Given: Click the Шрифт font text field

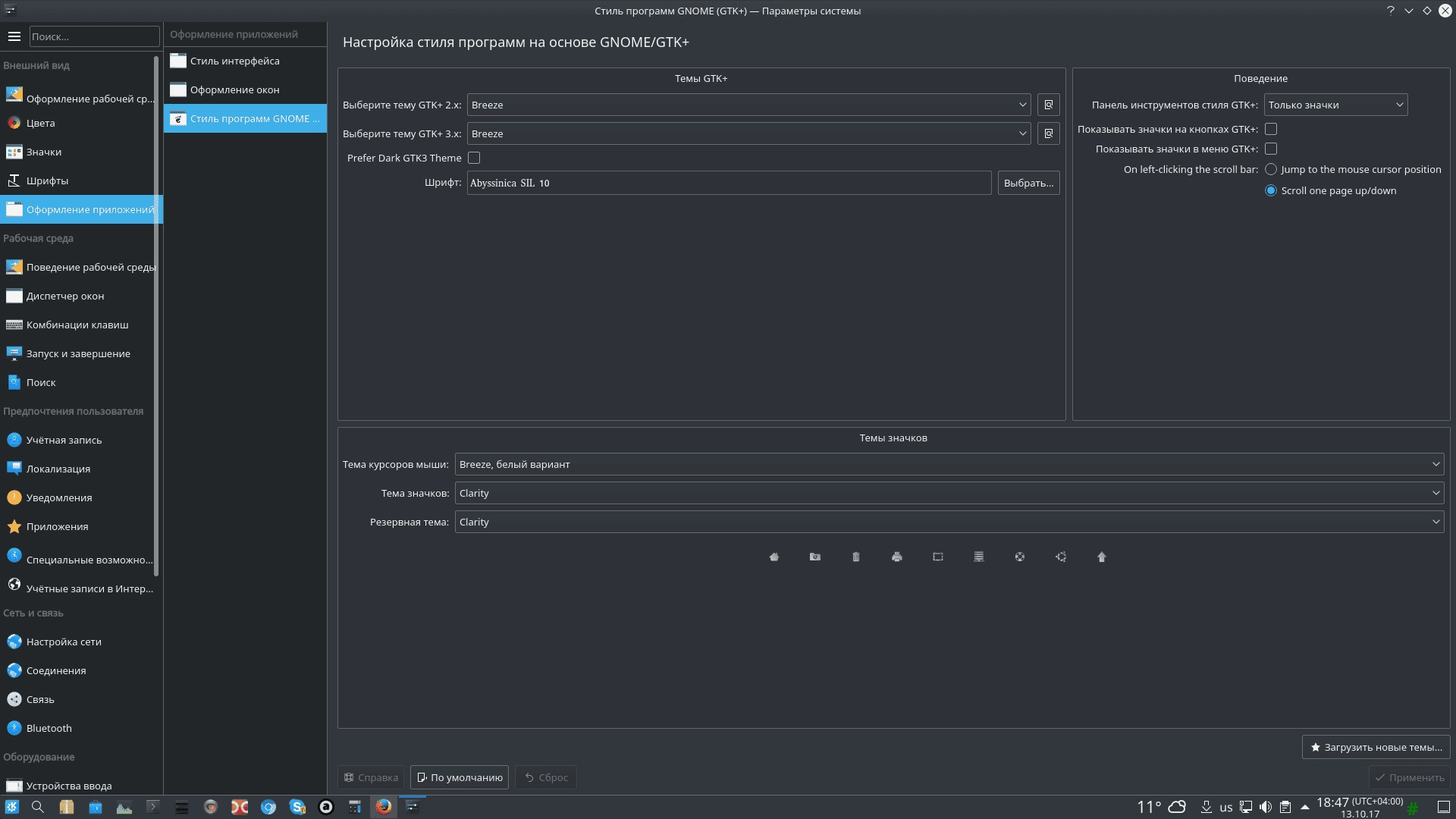Looking at the screenshot, I should pyautogui.click(x=729, y=183).
